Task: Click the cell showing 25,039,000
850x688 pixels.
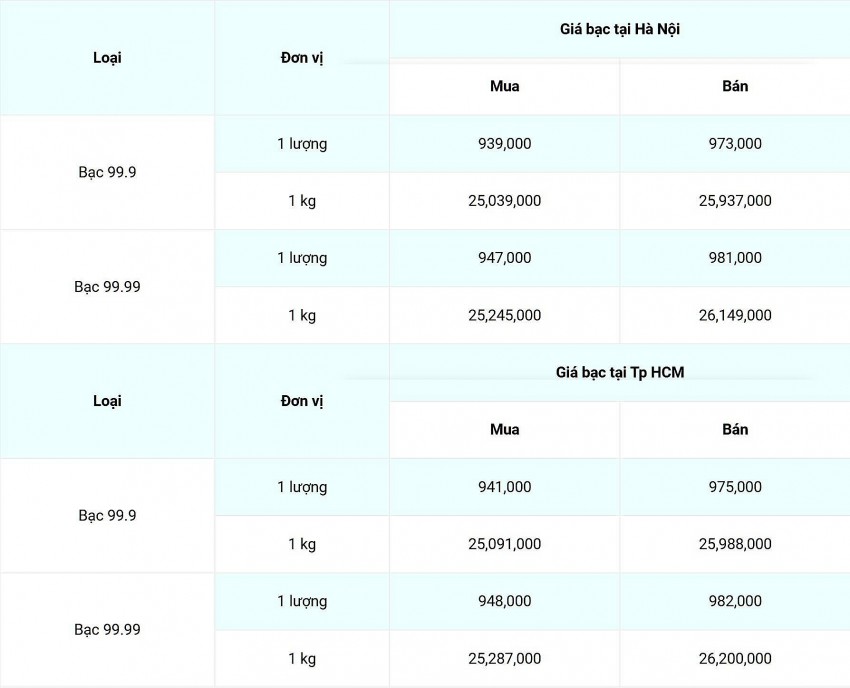Action: 505,201
